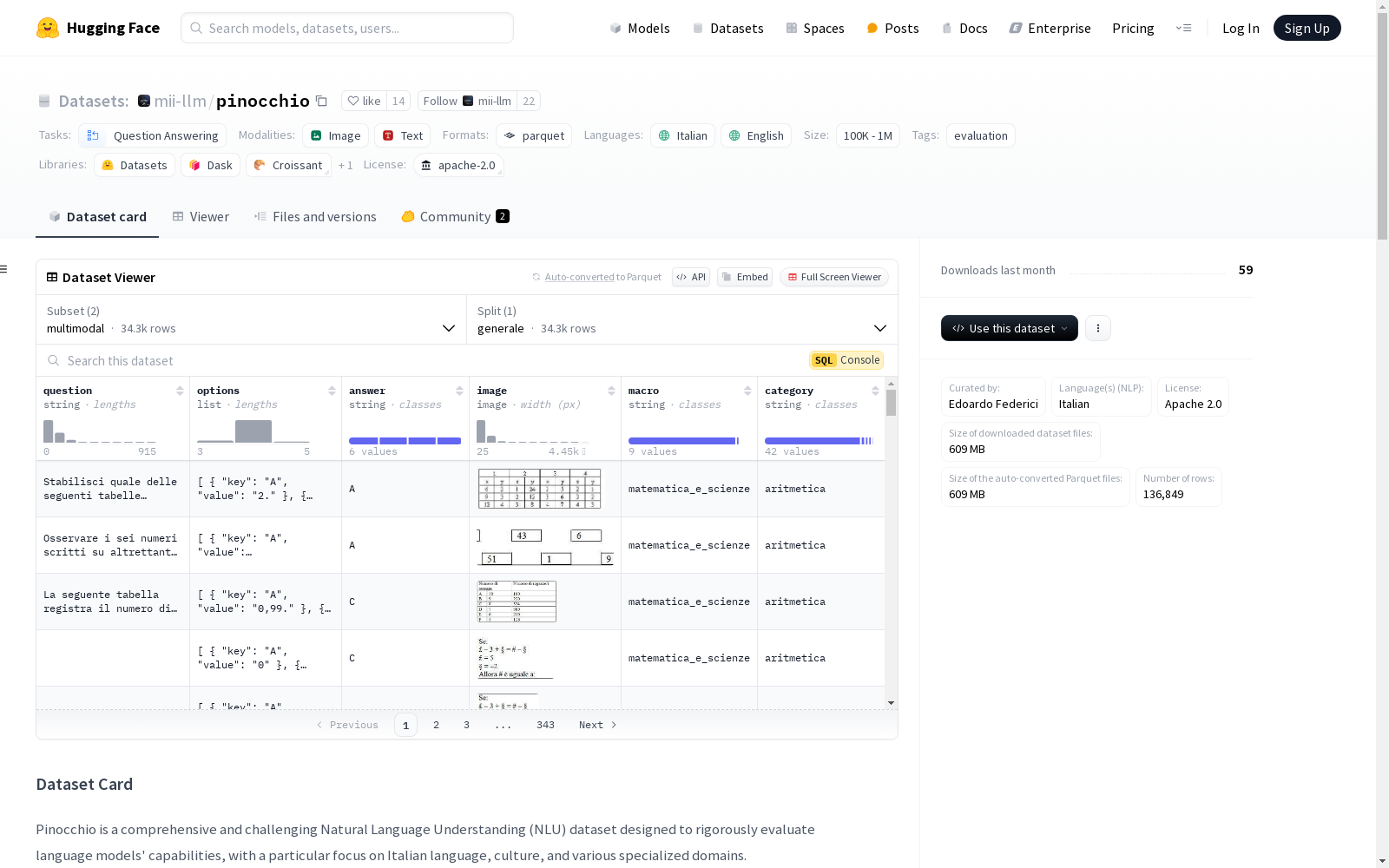Click the Croissant library tag
The width and height of the screenshot is (1389, 868).
pyautogui.click(x=288, y=165)
